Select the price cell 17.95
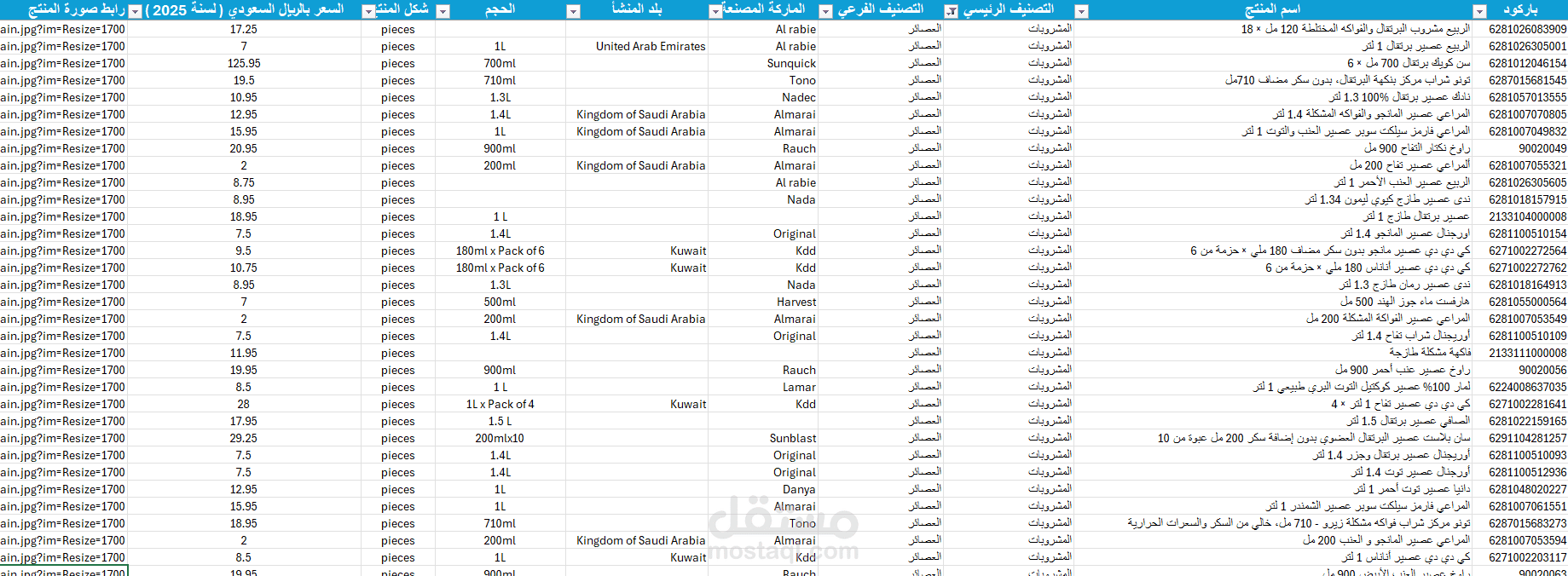This screenshot has width=1568, height=576. (x=244, y=421)
